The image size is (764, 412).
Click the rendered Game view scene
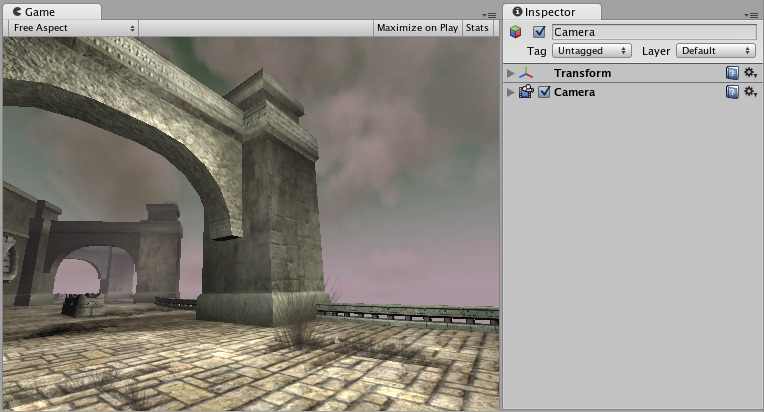coord(251,224)
